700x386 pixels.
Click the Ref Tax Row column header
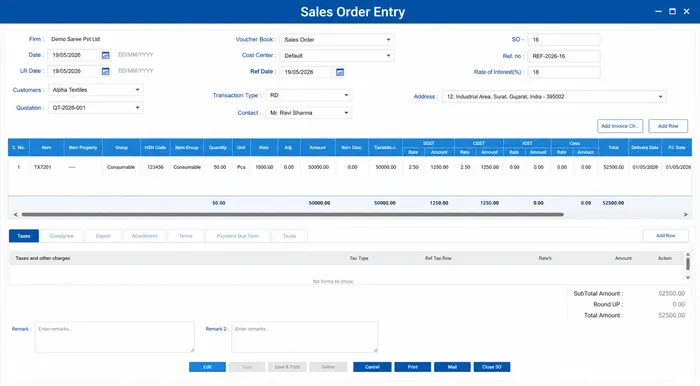[x=438, y=258]
